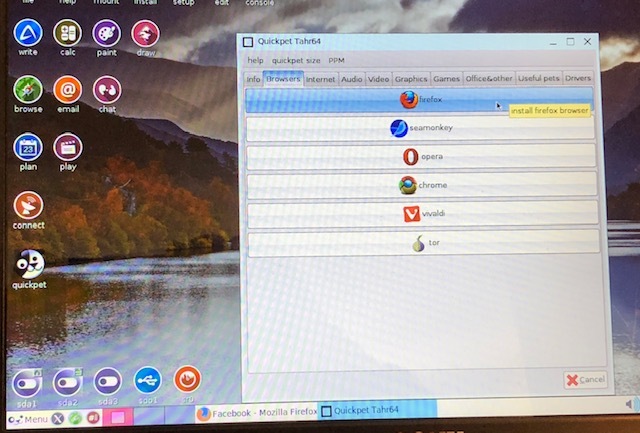This screenshot has width=640, height=433.
Task: Open the Menu button in the taskbar
Action: pos(28,420)
